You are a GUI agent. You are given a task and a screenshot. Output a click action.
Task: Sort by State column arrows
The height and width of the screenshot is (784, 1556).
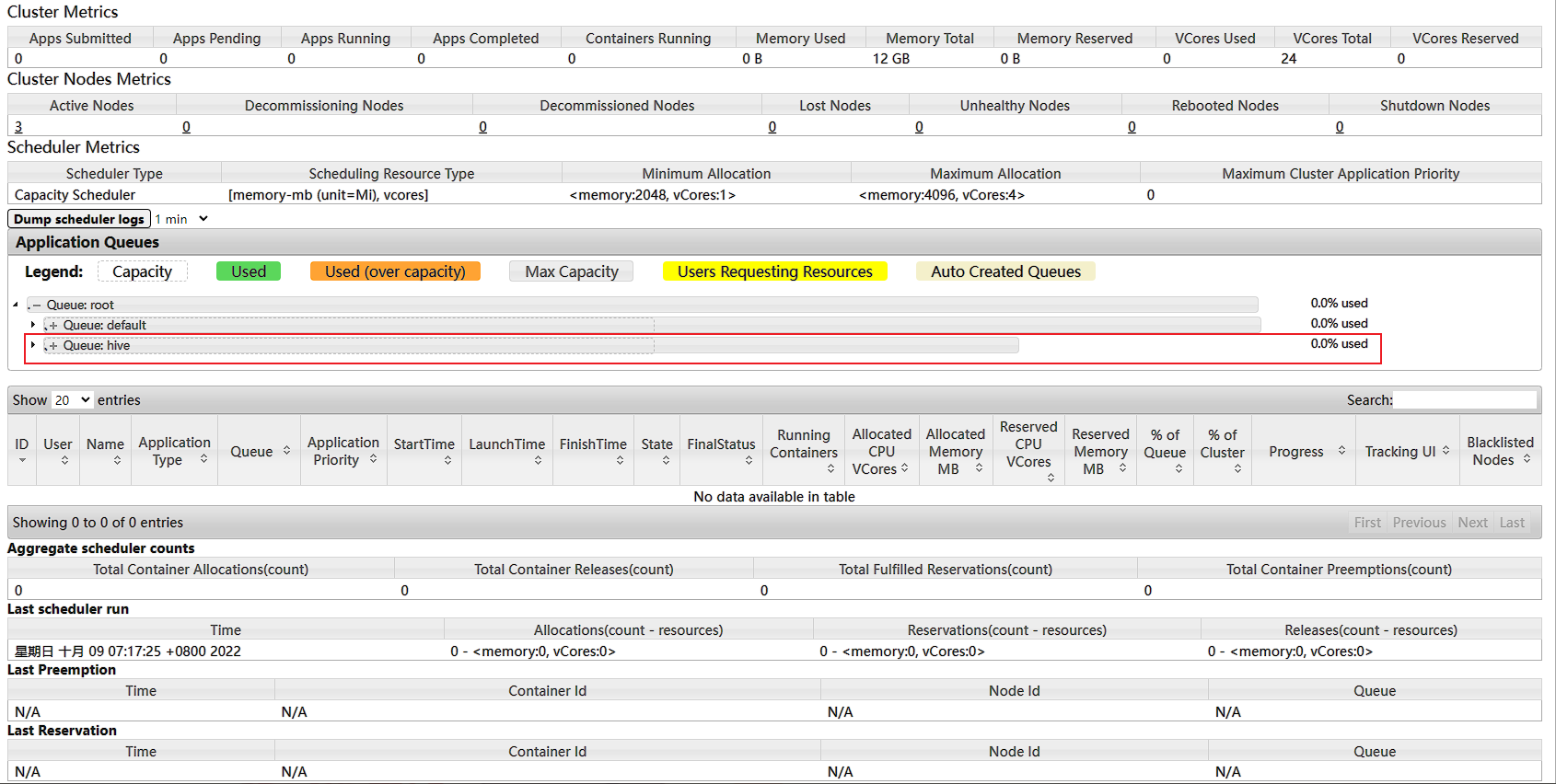[x=666, y=460]
